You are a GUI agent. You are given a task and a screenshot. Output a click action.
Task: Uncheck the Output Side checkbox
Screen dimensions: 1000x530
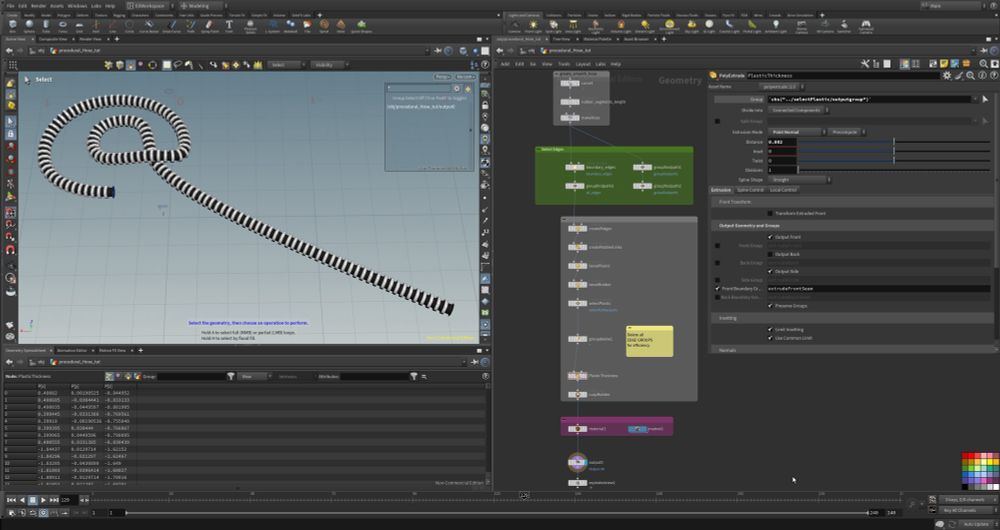click(770, 271)
